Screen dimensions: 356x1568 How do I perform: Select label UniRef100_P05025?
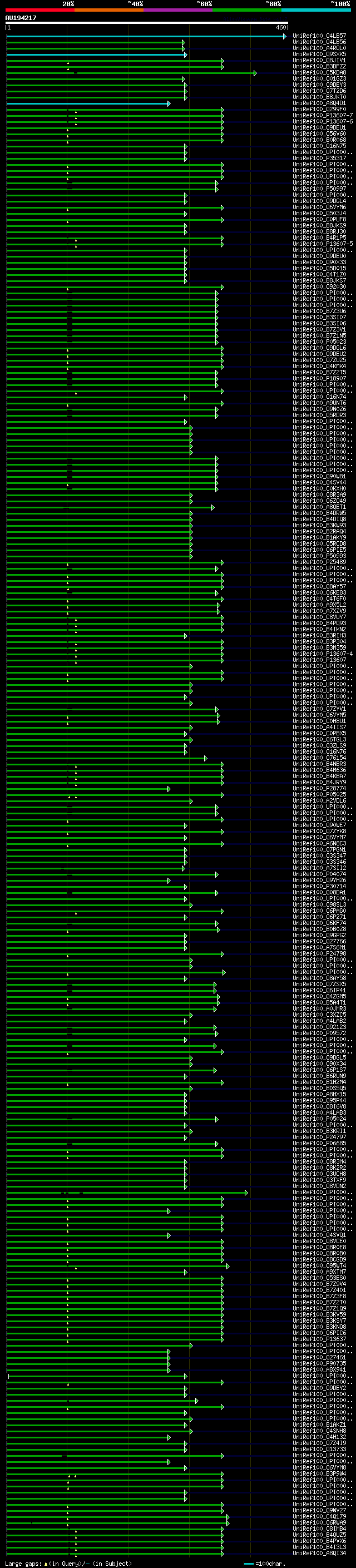pyautogui.click(x=319, y=794)
